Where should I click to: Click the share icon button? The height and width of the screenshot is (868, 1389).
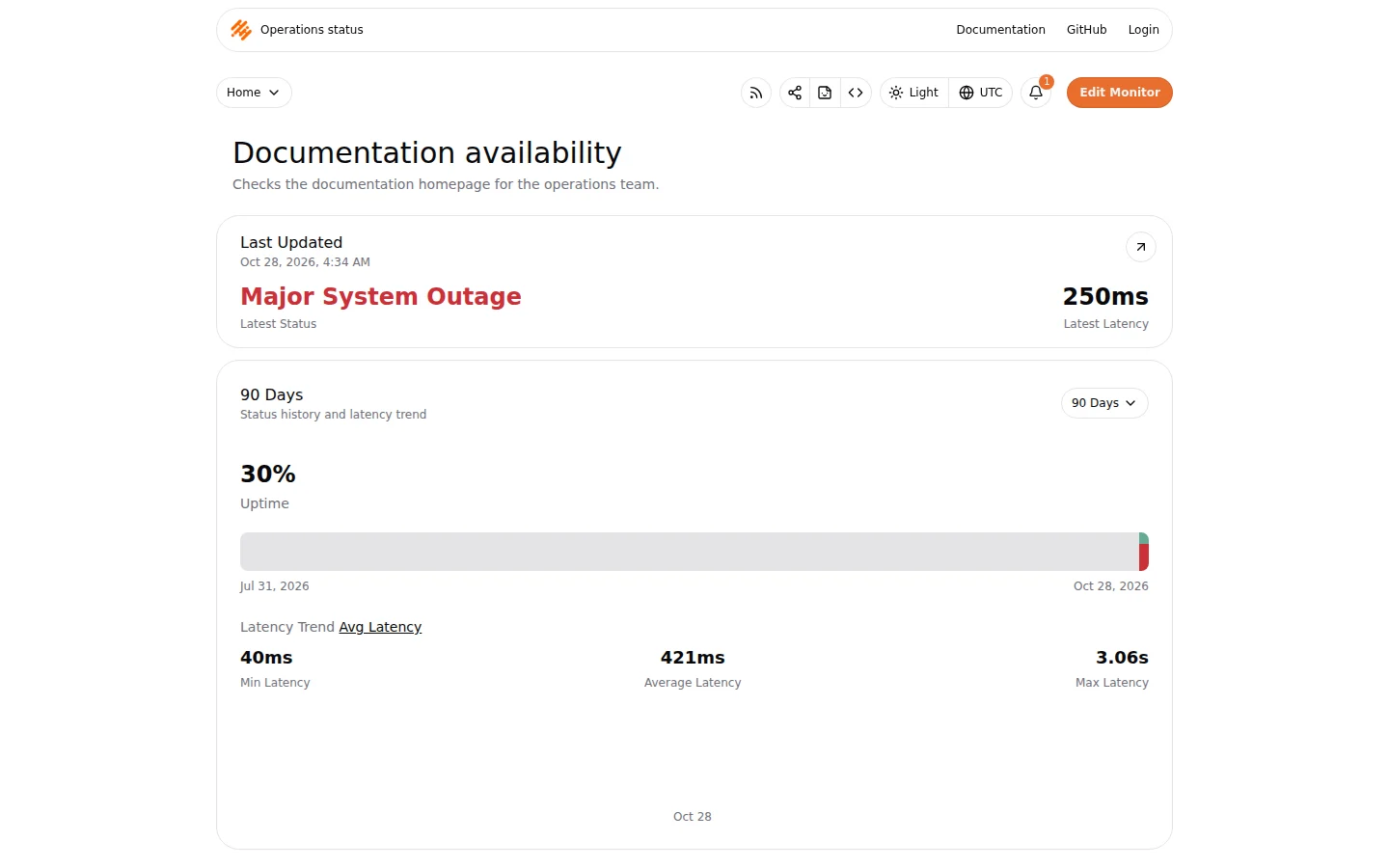795,93
